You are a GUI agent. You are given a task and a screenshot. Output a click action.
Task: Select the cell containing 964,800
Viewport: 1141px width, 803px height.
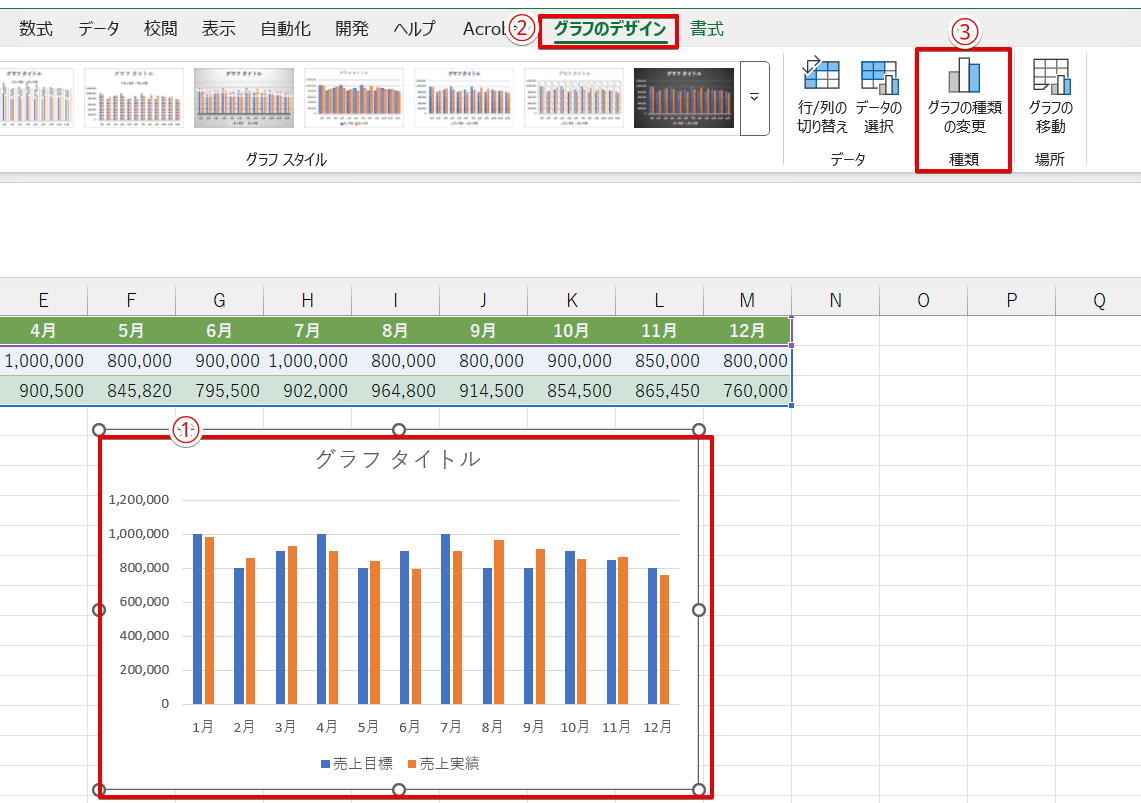tap(395, 391)
